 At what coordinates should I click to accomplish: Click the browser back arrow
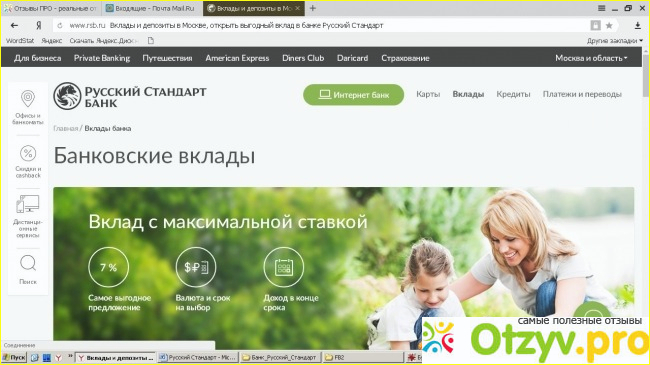click(x=15, y=25)
